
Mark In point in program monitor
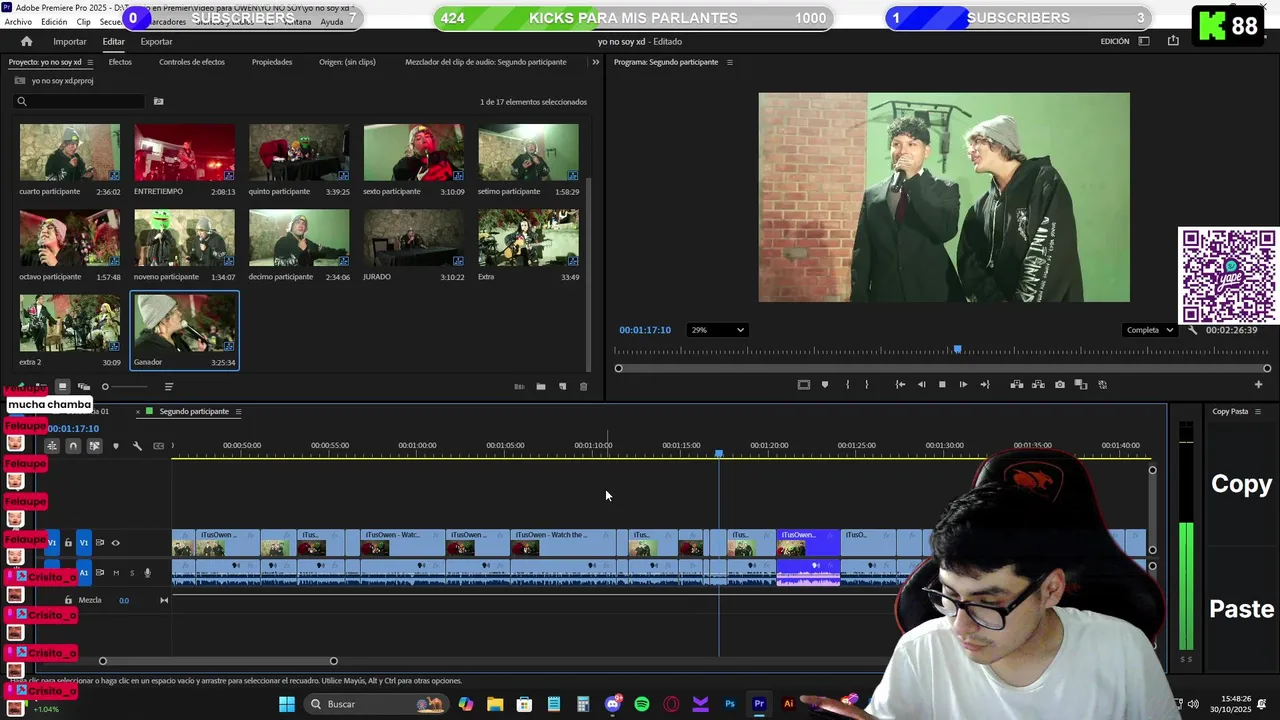tap(847, 385)
